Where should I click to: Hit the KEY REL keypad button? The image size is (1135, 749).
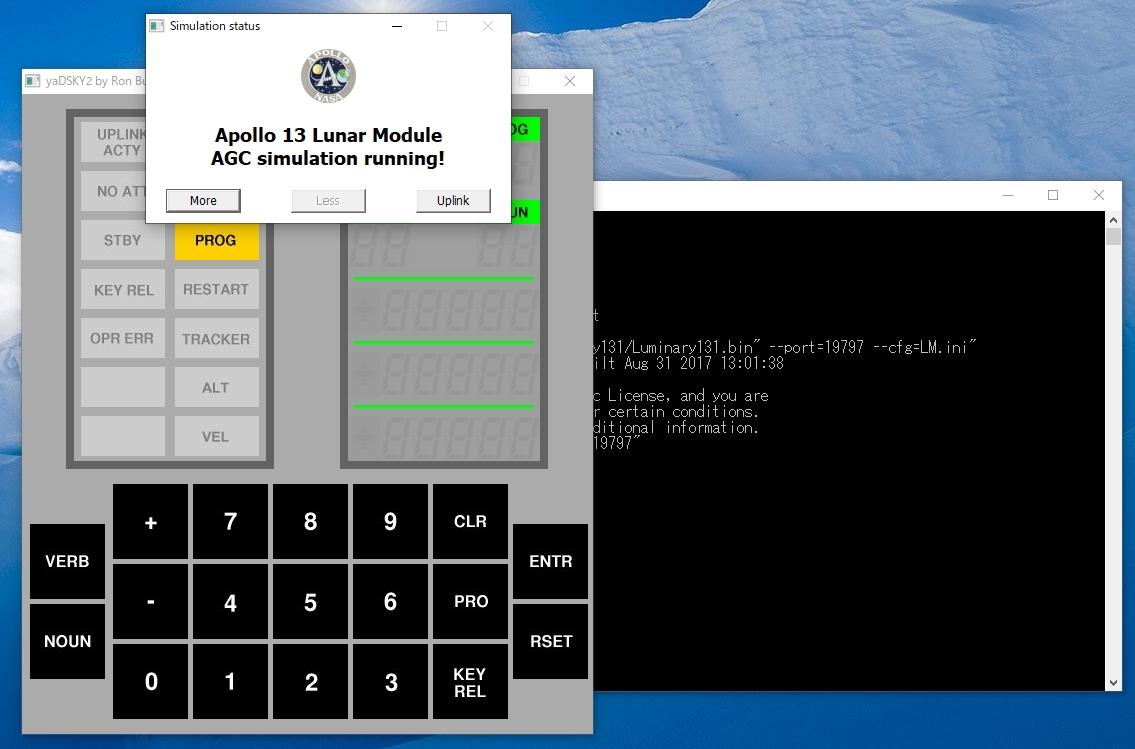(471, 681)
